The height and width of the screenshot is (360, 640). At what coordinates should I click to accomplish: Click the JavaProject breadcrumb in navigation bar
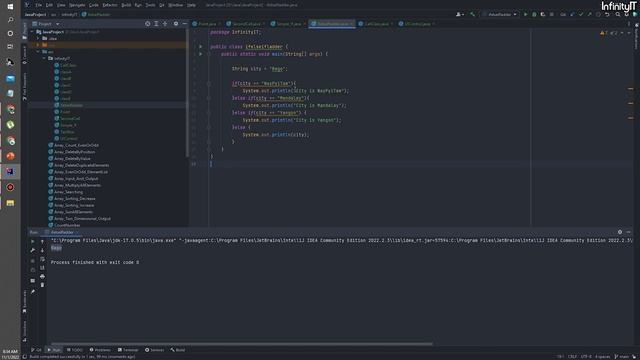pos(35,14)
